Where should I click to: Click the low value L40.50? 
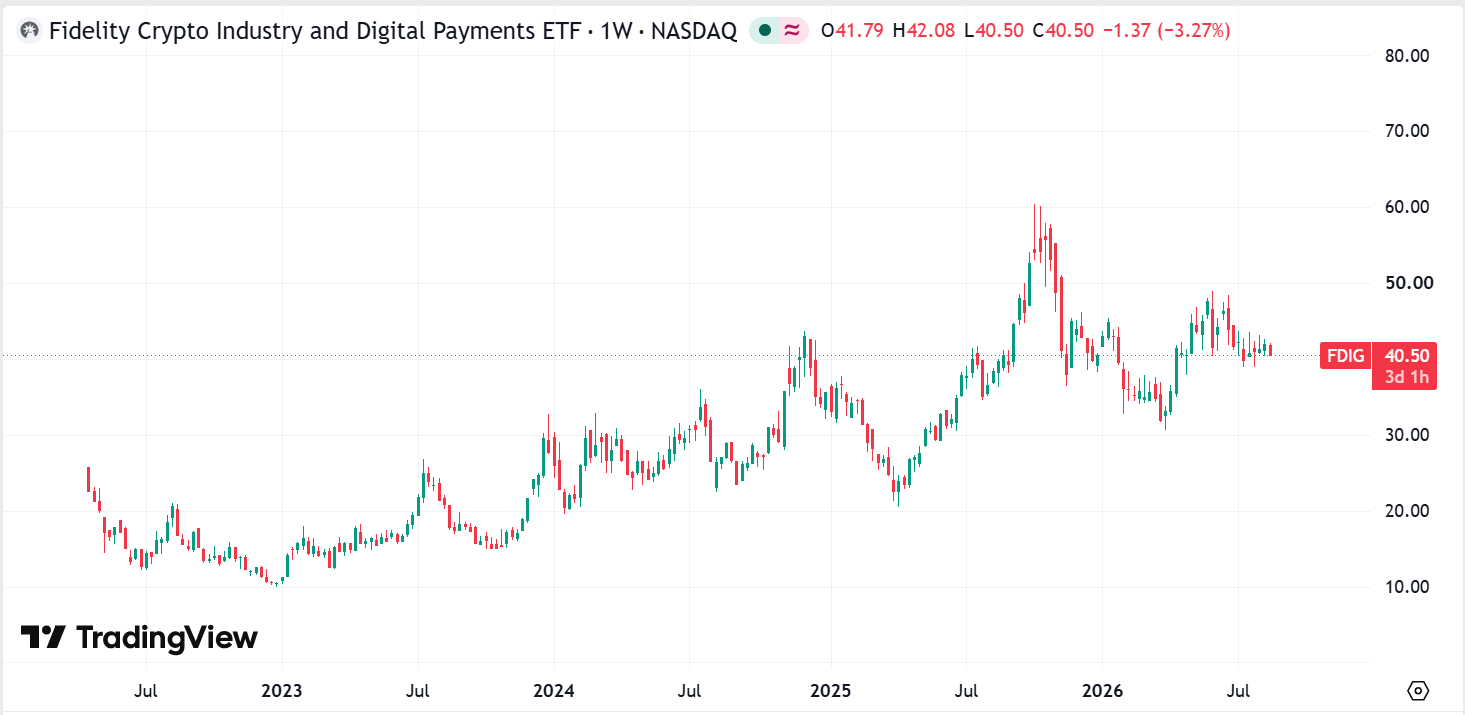(x=993, y=31)
